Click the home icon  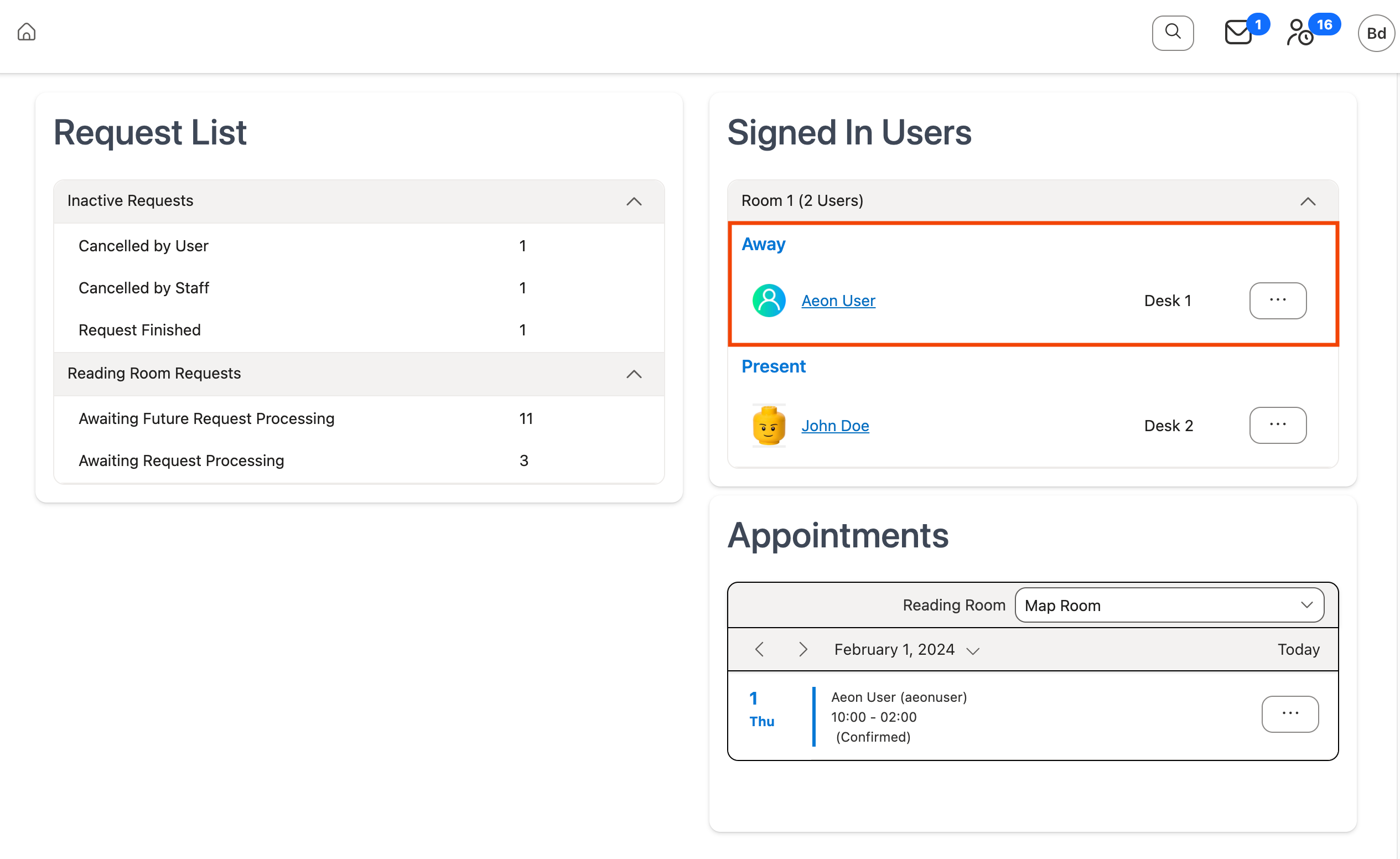[x=26, y=32]
